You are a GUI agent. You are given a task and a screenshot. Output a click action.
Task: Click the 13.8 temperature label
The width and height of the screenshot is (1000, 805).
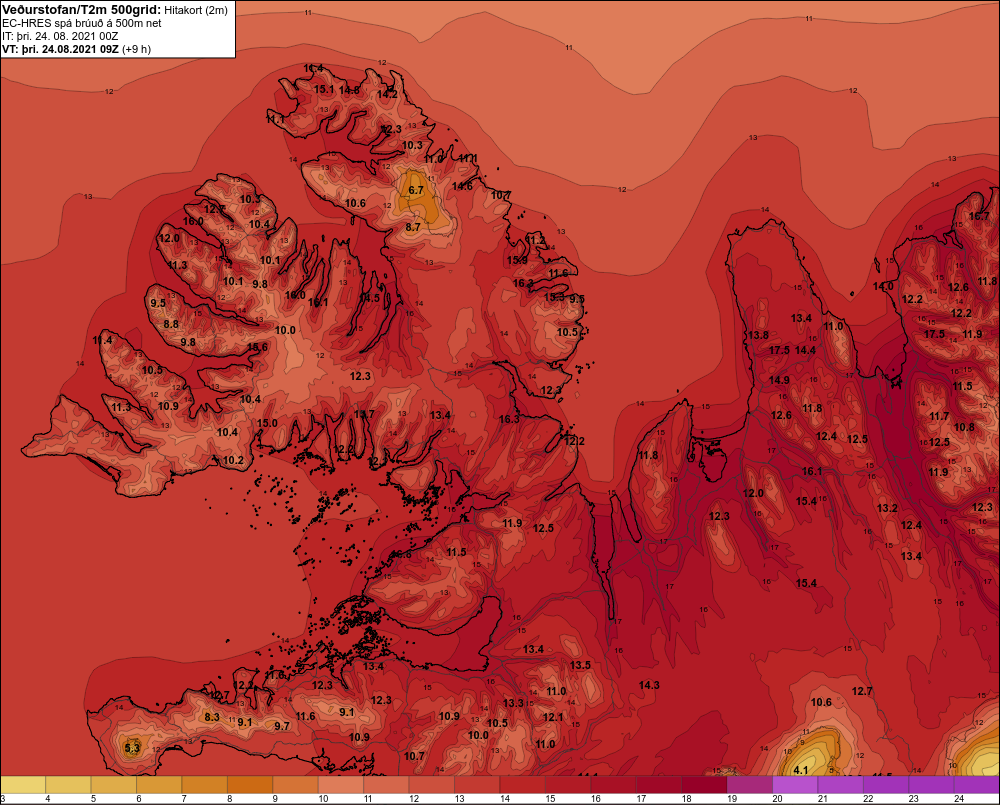pos(758,336)
